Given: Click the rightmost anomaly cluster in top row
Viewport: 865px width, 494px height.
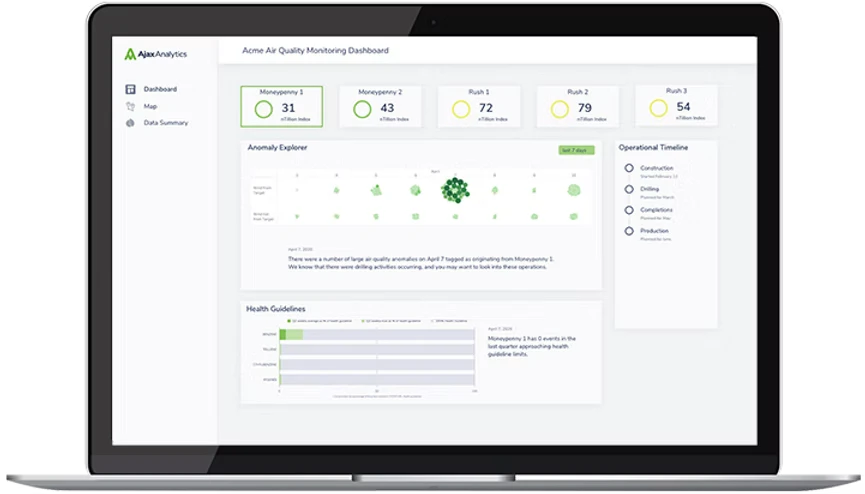Looking at the screenshot, I should click(x=573, y=189).
